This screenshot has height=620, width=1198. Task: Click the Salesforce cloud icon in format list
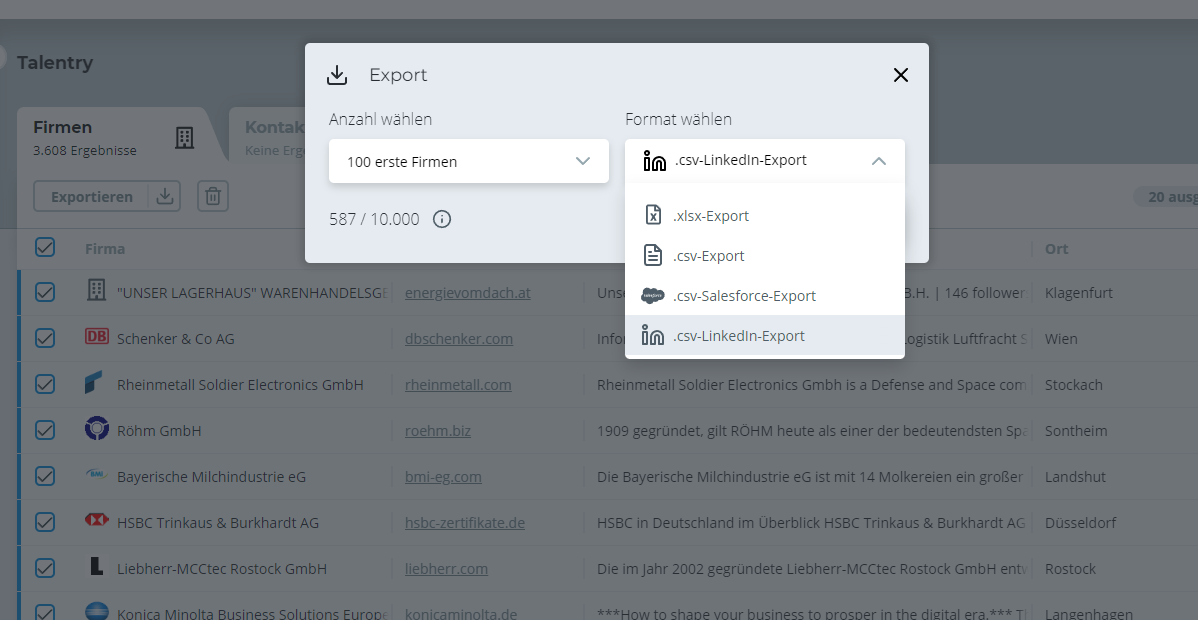point(654,295)
